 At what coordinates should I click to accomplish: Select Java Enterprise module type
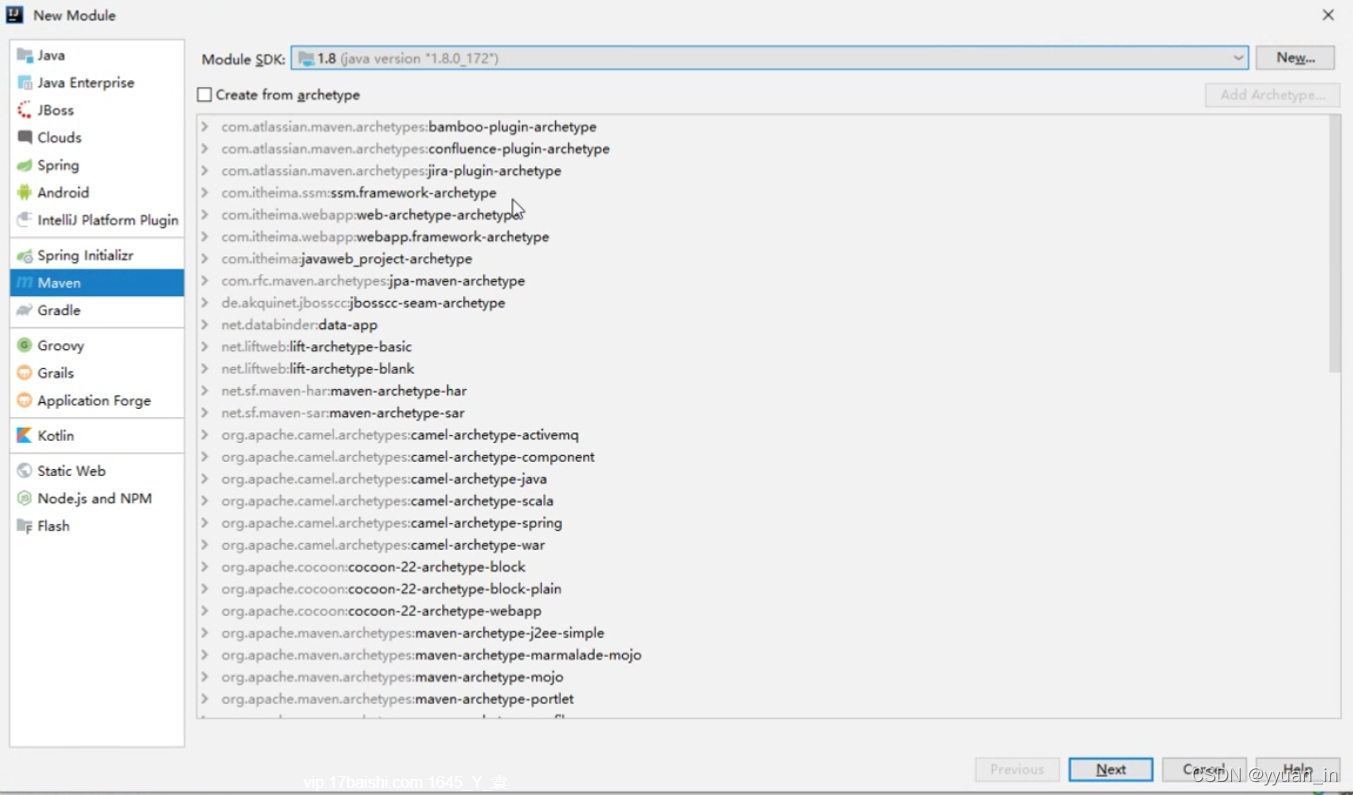click(x=97, y=83)
